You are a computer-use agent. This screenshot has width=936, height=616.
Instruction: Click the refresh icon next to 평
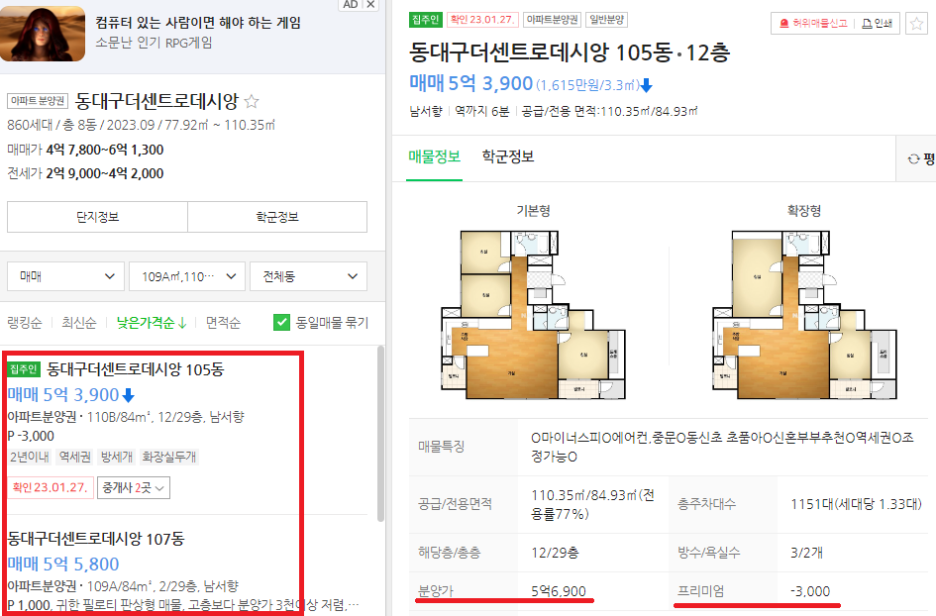913,159
